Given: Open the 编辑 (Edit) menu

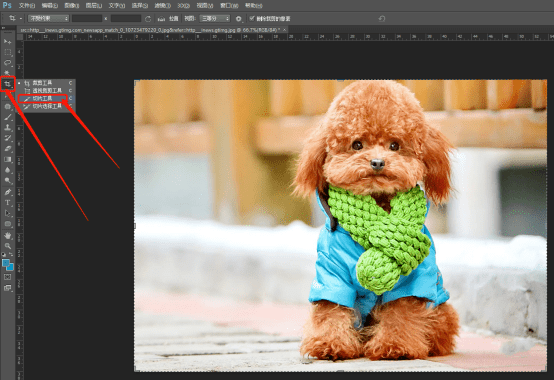Looking at the screenshot, I should [49, 6].
